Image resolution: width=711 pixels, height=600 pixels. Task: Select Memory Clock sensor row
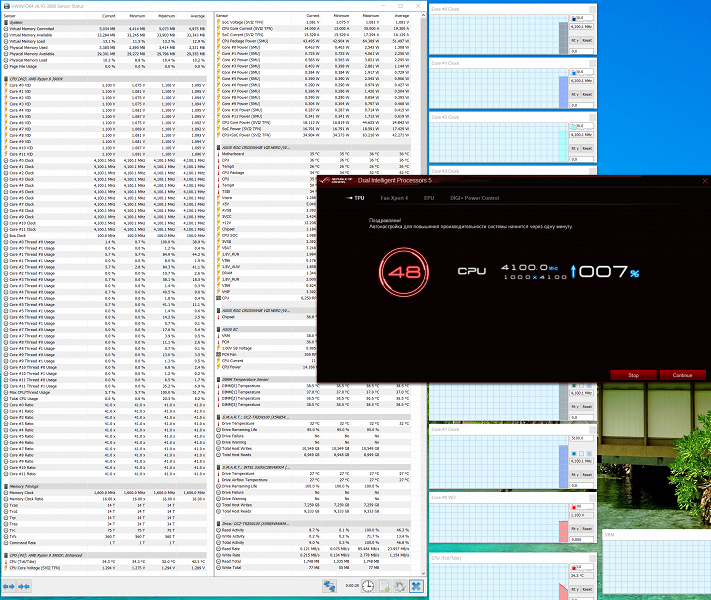pos(105,493)
